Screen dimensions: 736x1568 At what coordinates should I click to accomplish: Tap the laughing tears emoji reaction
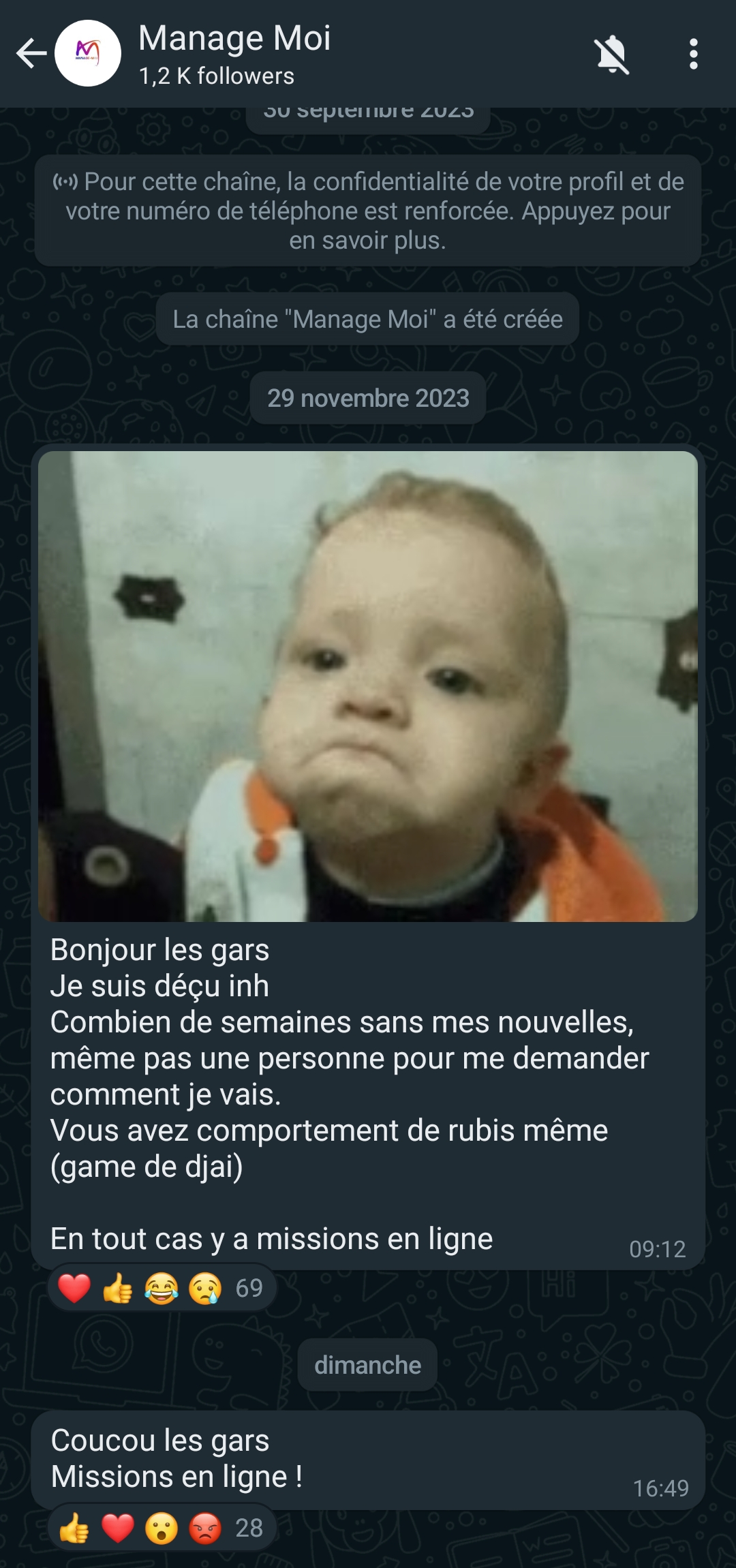(x=162, y=1288)
